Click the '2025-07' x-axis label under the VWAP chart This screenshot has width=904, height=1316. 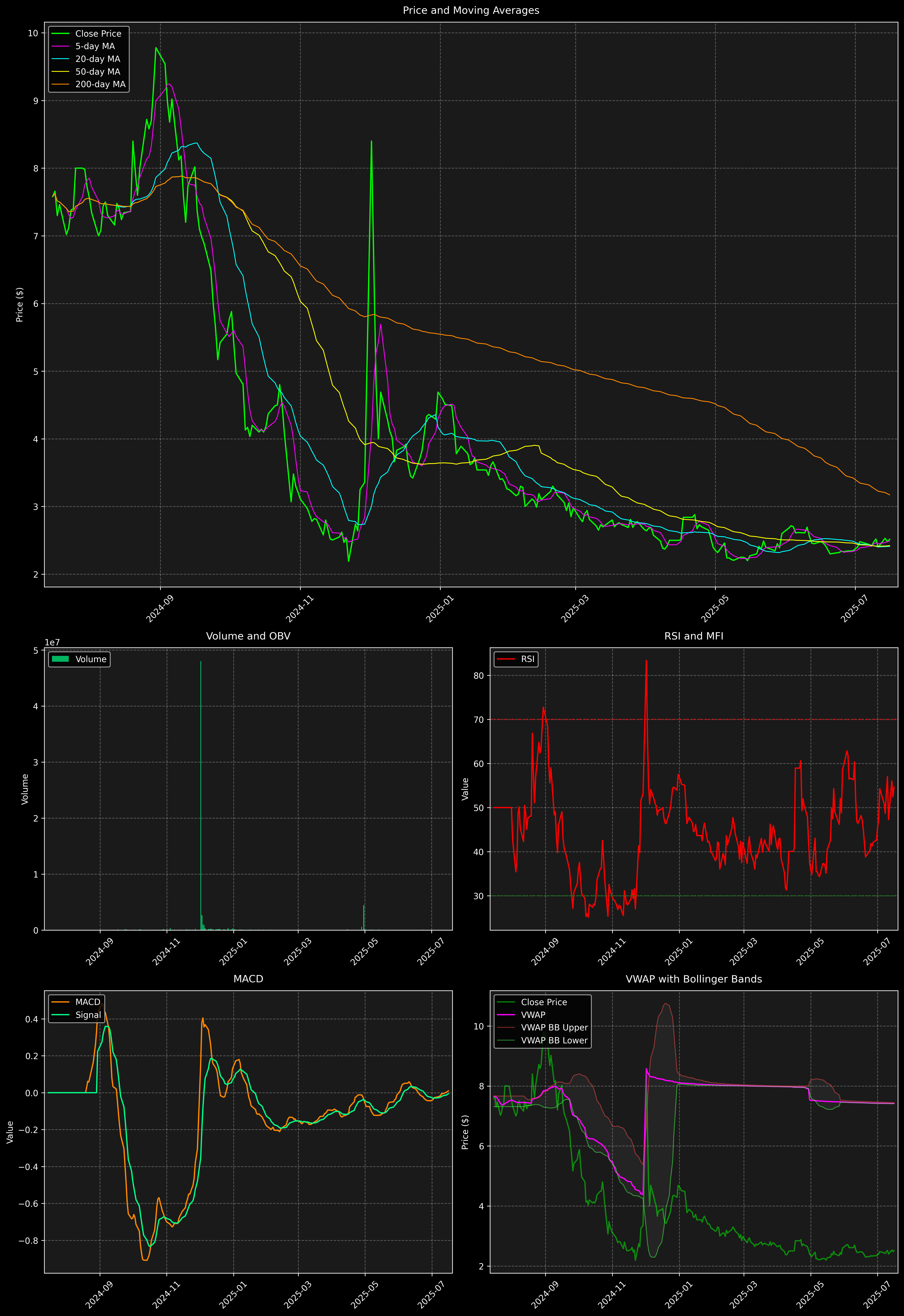877,1295
